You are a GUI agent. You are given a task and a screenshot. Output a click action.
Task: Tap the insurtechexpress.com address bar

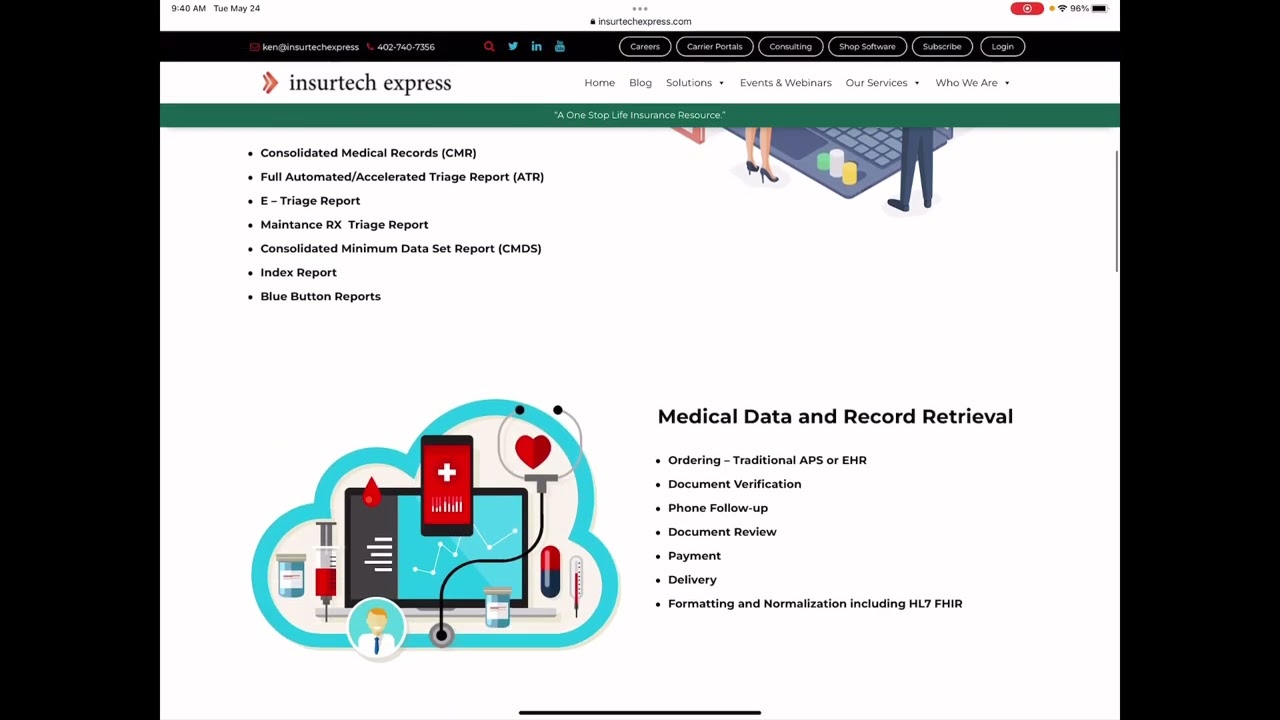coord(640,21)
